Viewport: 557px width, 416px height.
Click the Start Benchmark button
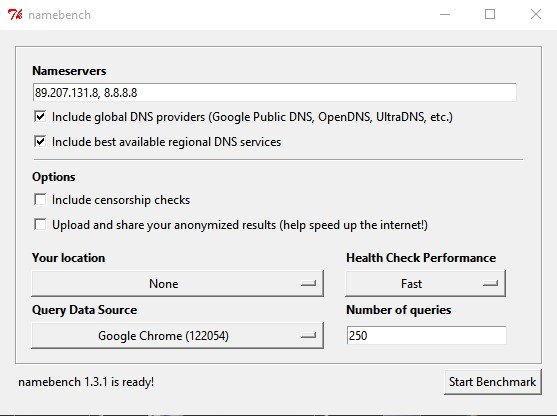[492, 382]
